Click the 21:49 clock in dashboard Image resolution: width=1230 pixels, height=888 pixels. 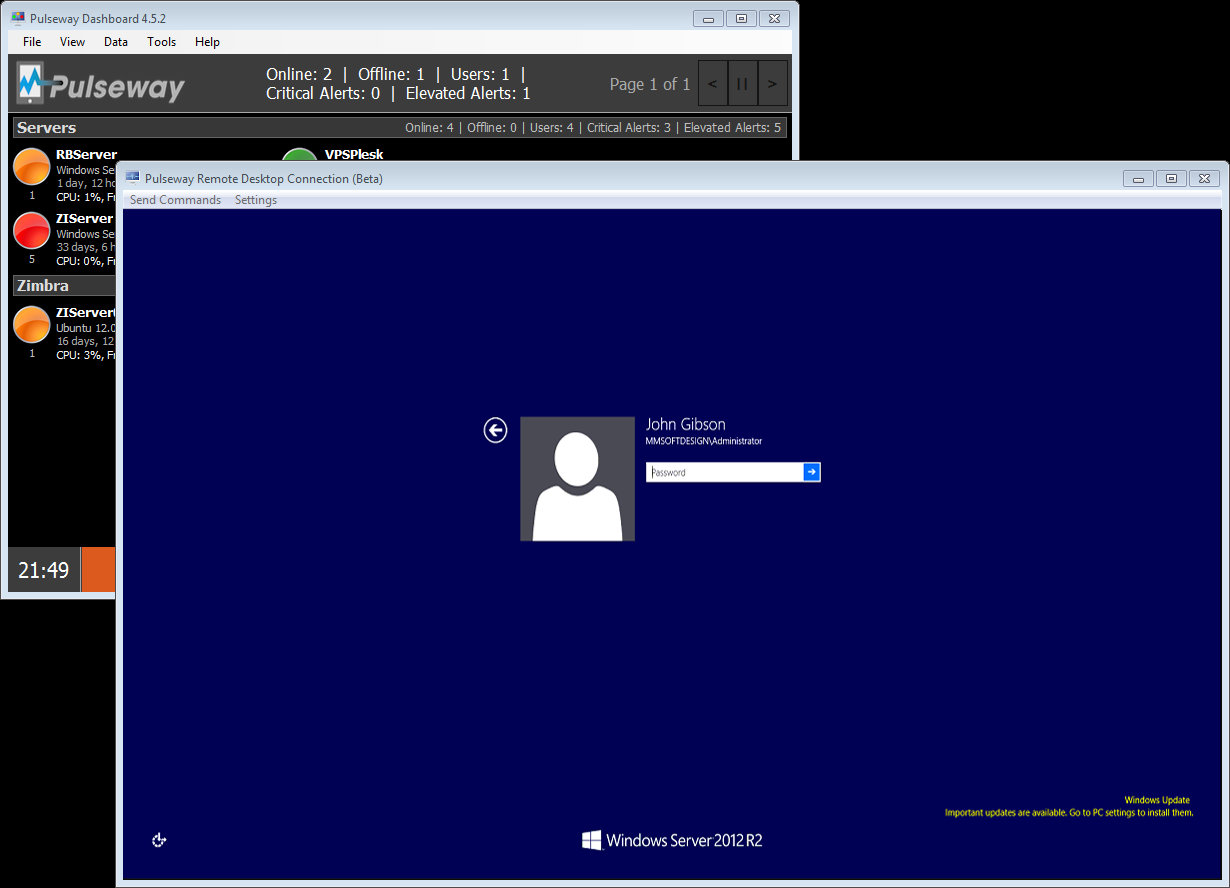tap(44, 570)
